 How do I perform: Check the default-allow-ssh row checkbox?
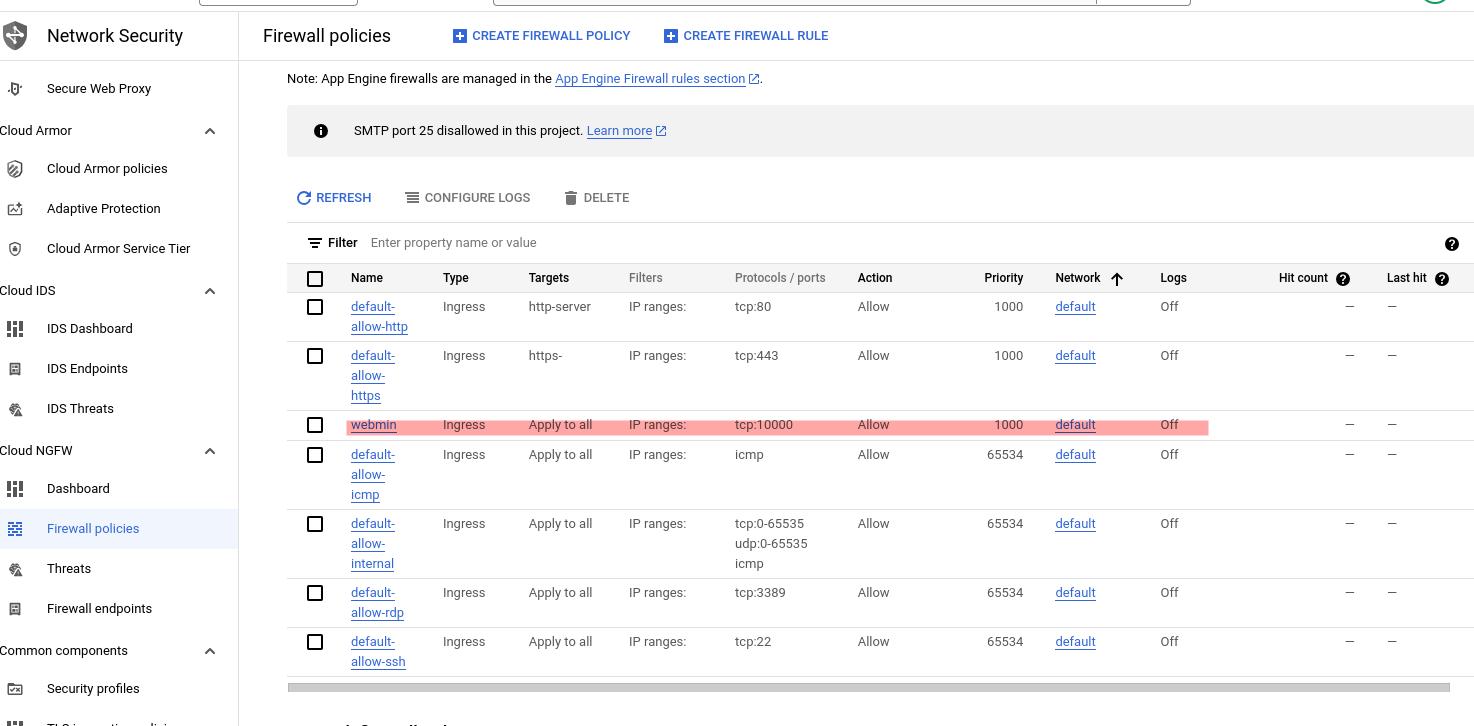(315, 642)
